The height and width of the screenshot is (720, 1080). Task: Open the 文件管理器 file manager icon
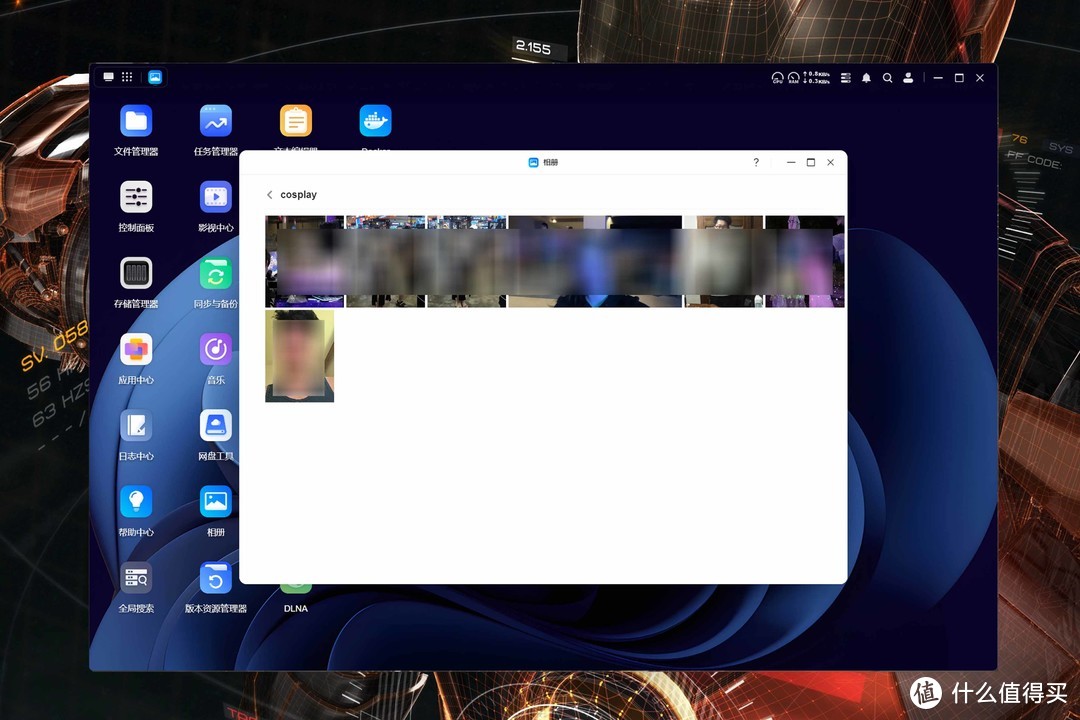coord(136,122)
